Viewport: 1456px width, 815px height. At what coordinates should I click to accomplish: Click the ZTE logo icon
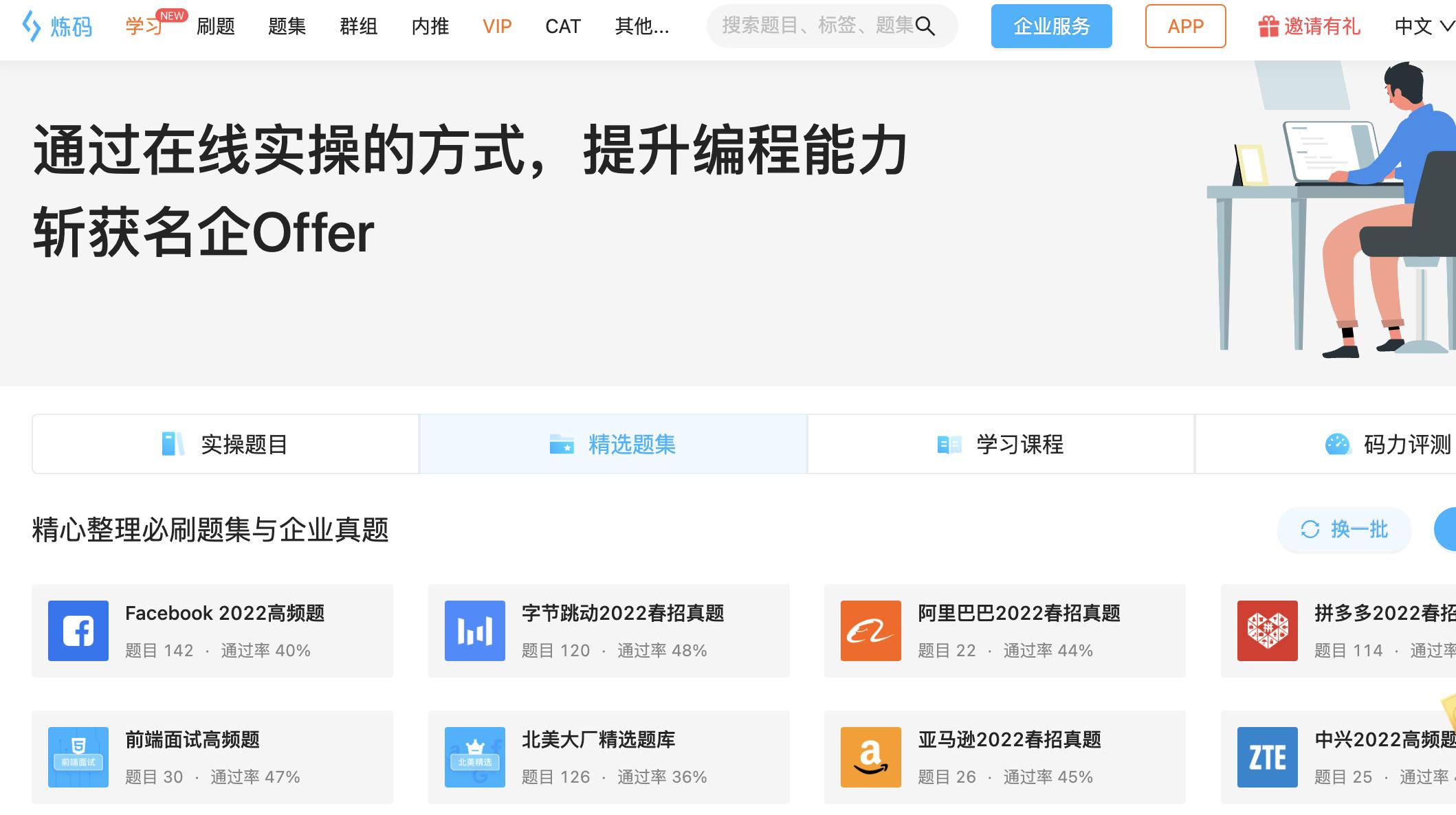point(1267,757)
